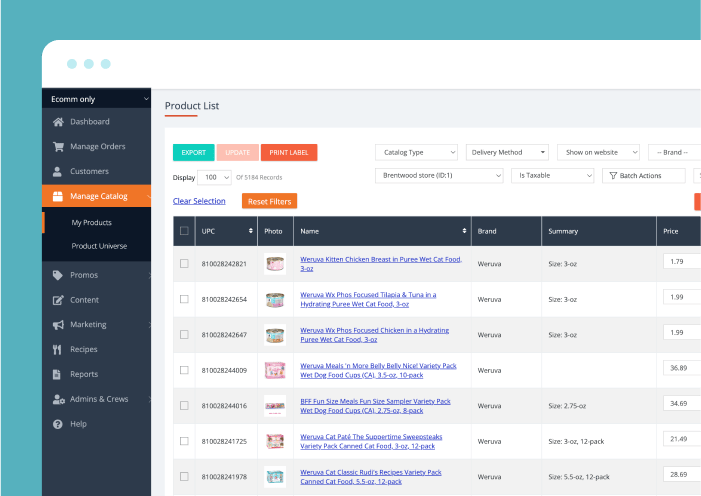The width and height of the screenshot is (701, 496).
Task: Click the Batch Actions filter funnel icon
Action: (613, 176)
